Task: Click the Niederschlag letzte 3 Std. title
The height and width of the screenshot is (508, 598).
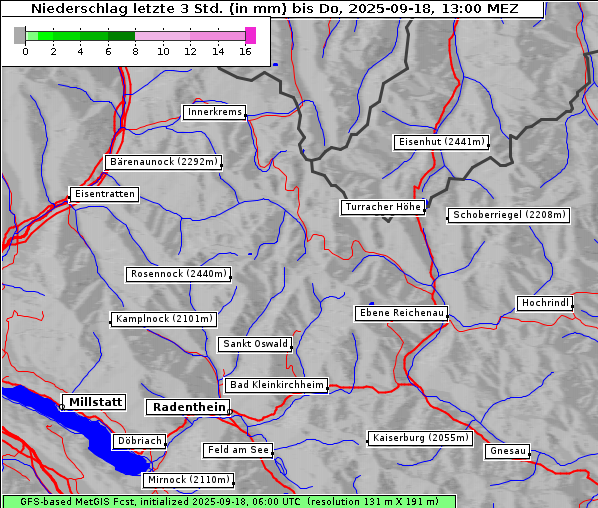Action: point(274,8)
